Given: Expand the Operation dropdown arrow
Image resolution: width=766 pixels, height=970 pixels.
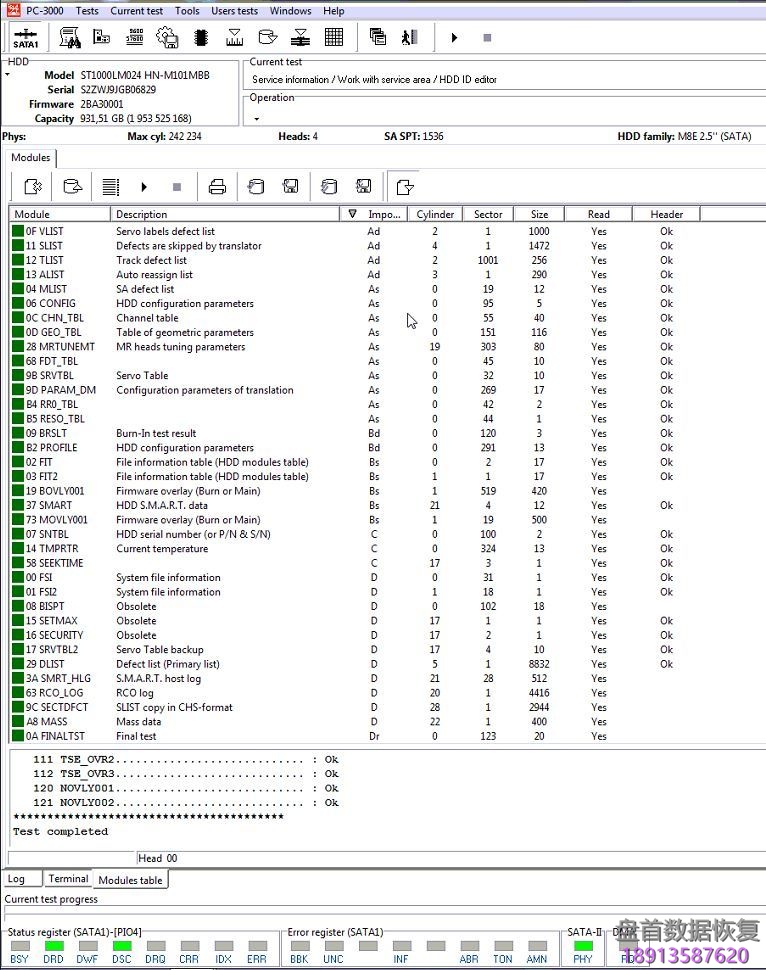Looking at the screenshot, I should (x=256, y=118).
